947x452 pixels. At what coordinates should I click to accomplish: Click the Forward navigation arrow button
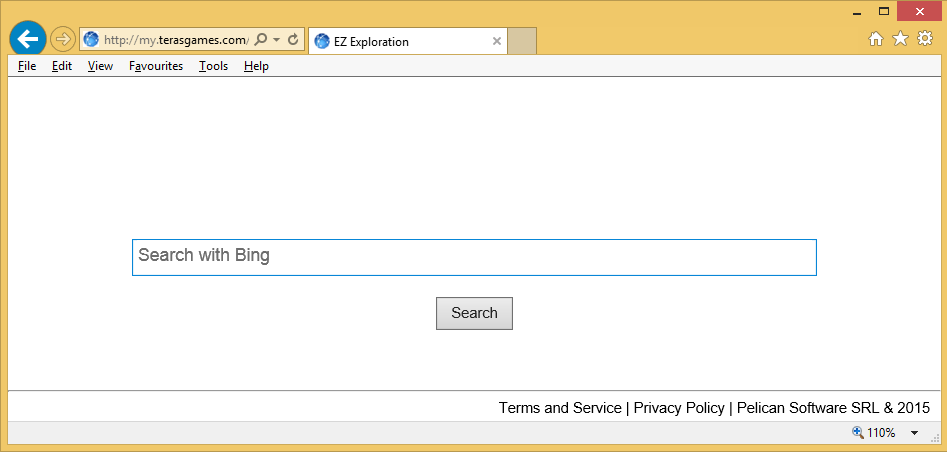(63, 40)
